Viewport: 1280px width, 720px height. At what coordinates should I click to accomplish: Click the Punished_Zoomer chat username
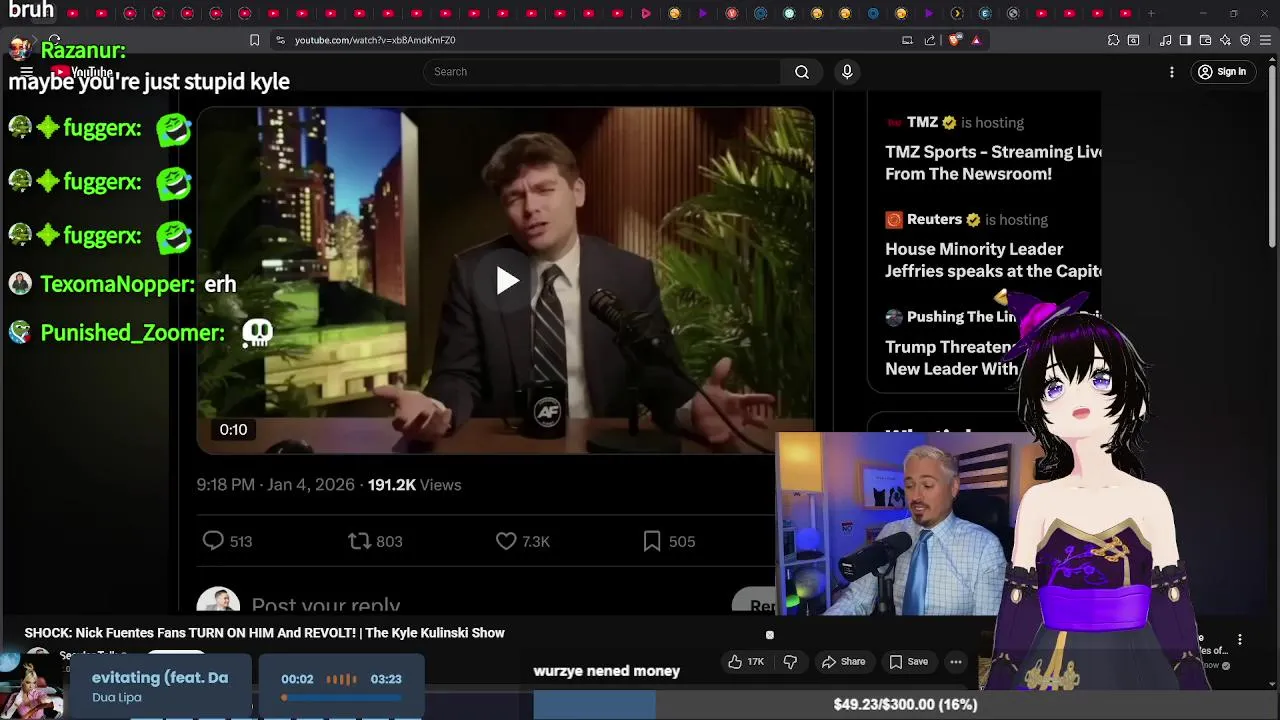tap(132, 333)
